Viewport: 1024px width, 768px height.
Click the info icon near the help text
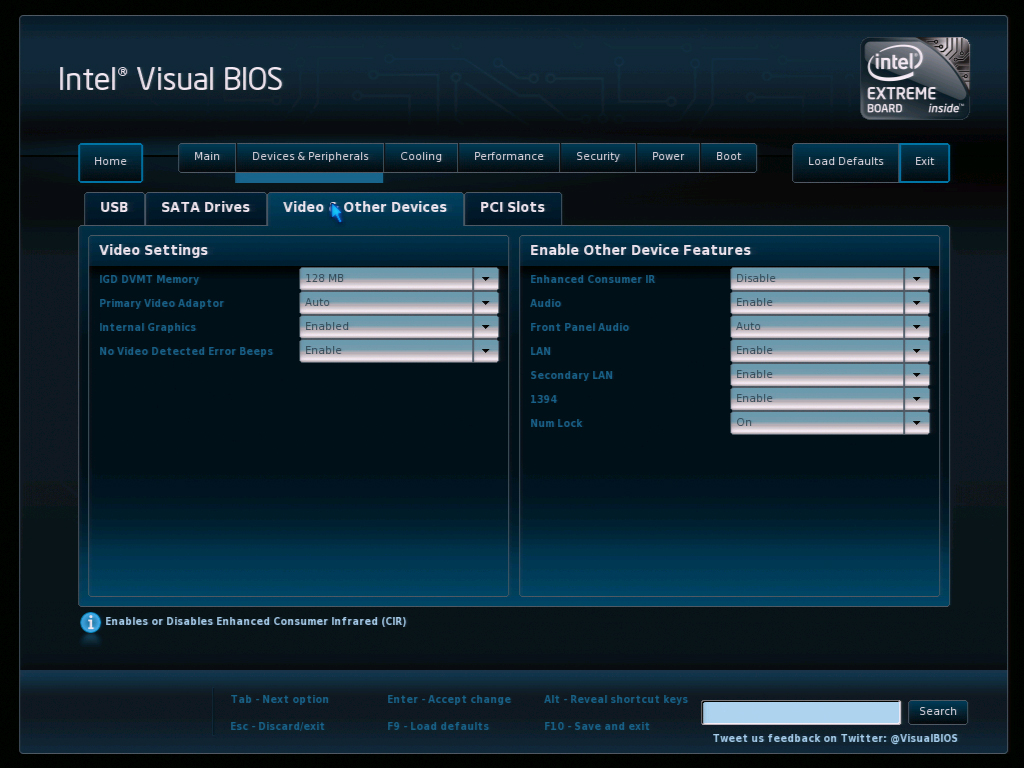(x=90, y=622)
